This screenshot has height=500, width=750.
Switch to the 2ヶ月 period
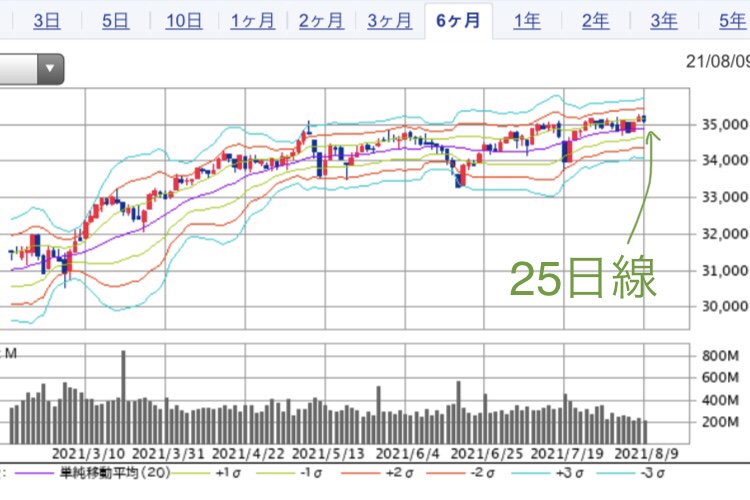(321, 21)
